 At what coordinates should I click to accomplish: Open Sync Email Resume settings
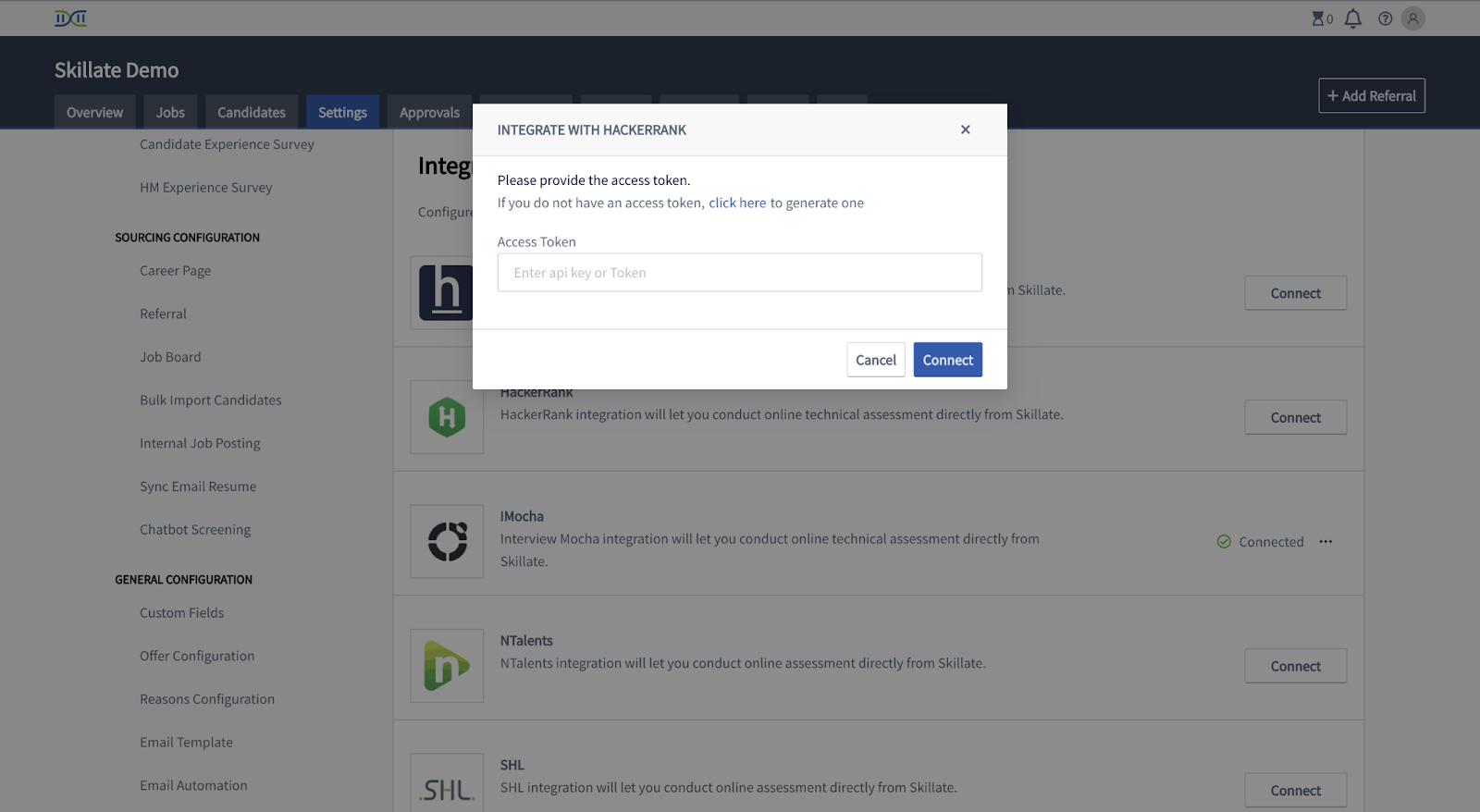[x=198, y=486]
